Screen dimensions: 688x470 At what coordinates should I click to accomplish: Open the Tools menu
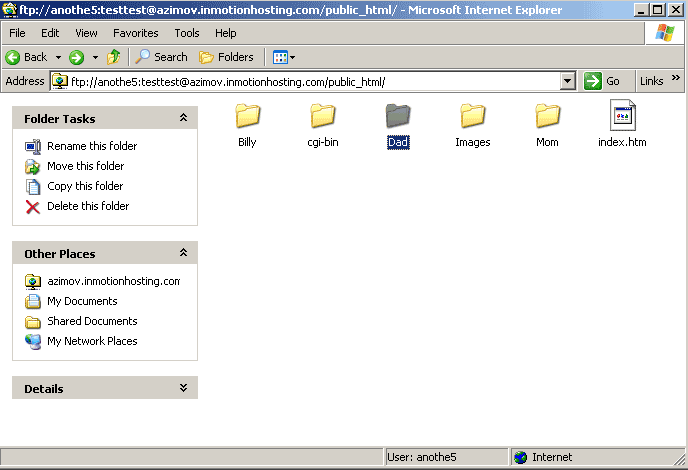pyautogui.click(x=187, y=33)
